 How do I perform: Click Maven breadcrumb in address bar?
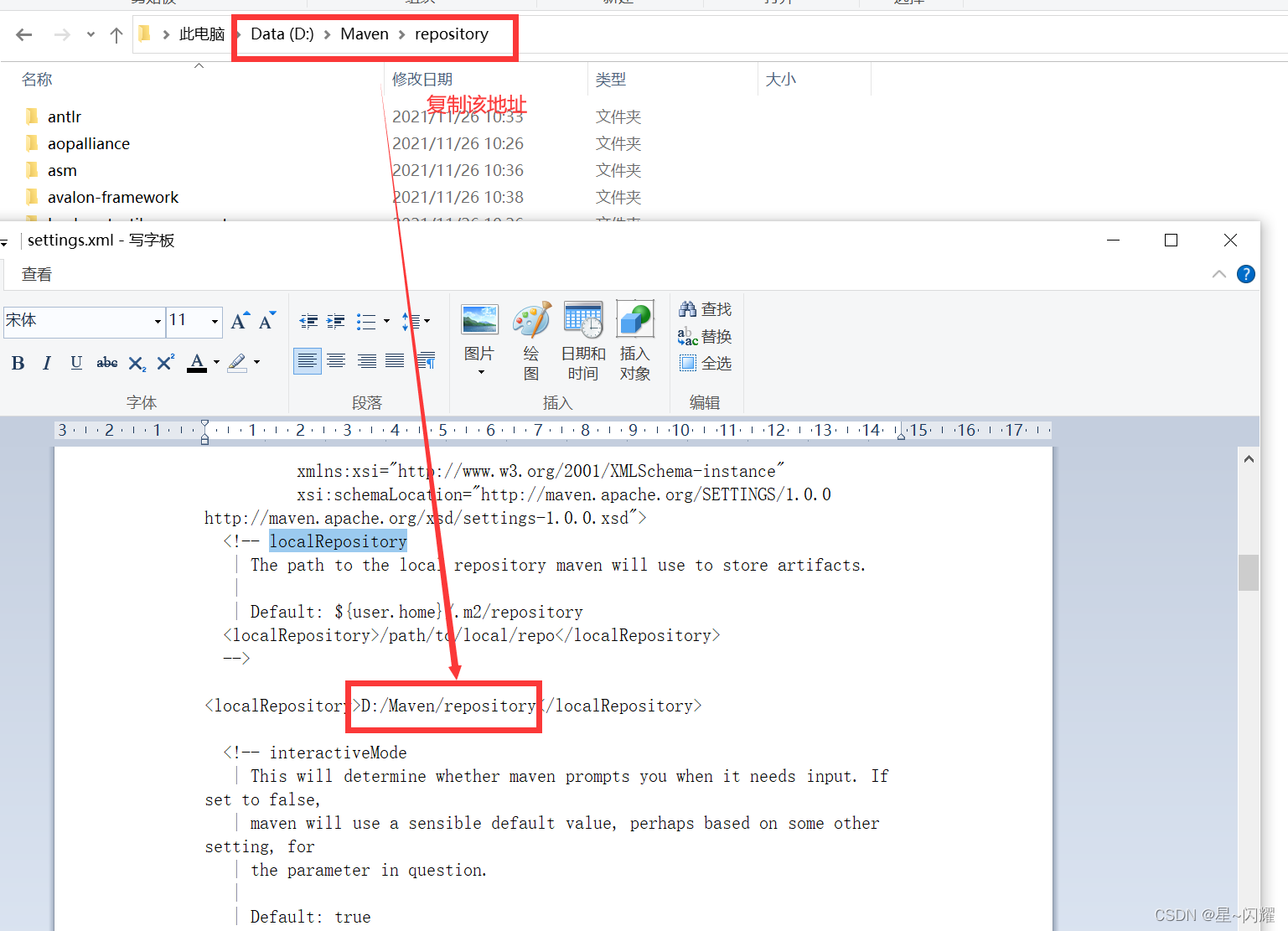click(x=365, y=34)
